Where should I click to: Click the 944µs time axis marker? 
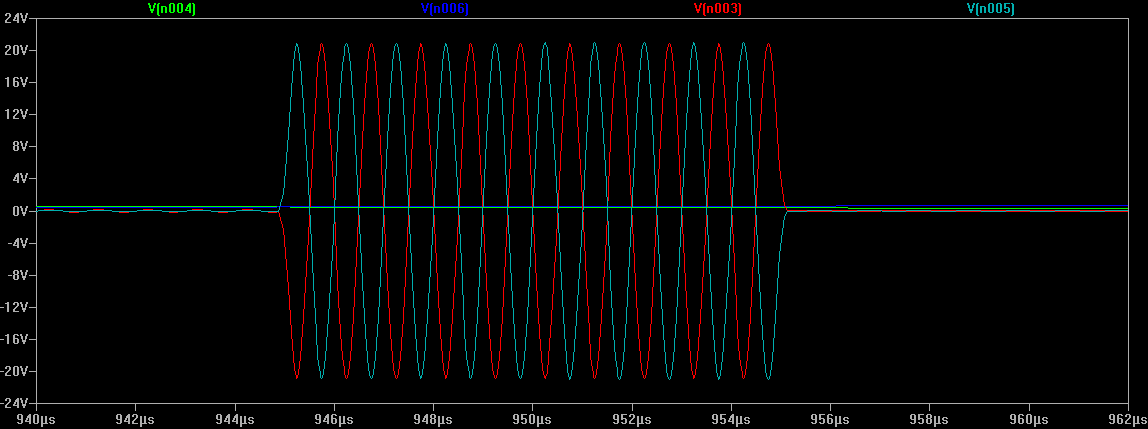pos(234,420)
